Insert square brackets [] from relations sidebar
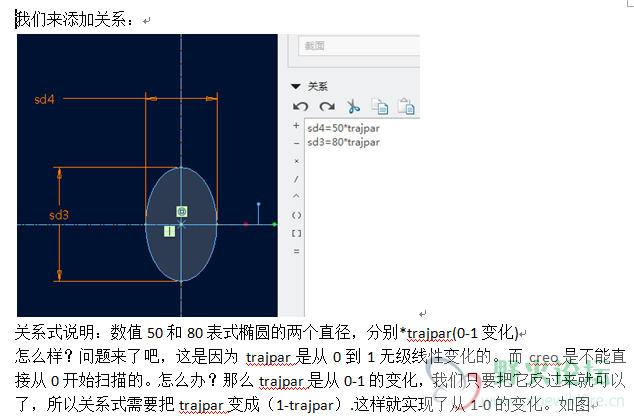The width and height of the screenshot is (634, 419). 296,233
